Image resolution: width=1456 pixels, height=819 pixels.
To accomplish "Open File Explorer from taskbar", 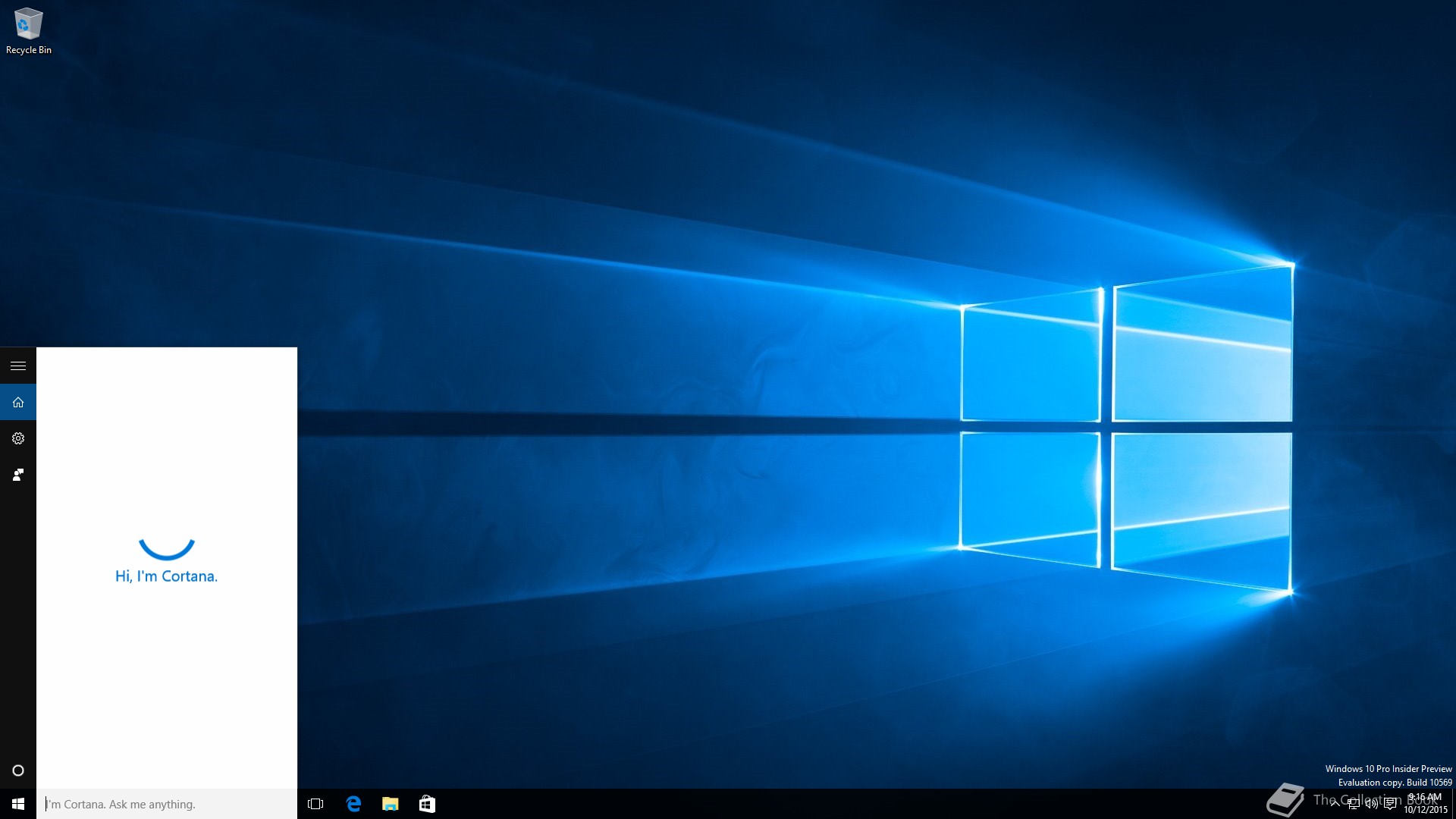I will pos(390,804).
